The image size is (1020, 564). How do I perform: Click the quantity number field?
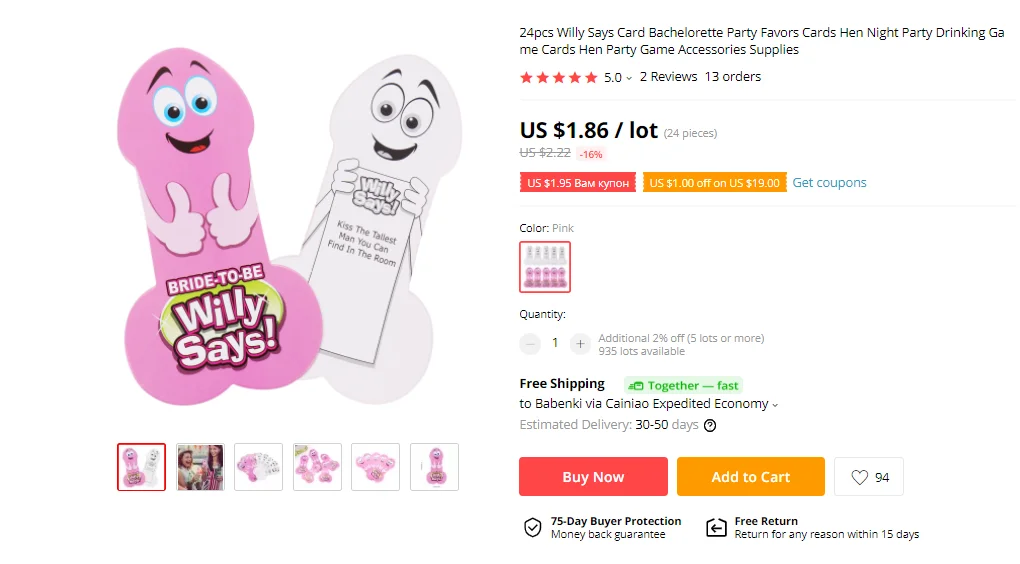(x=555, y=343)
